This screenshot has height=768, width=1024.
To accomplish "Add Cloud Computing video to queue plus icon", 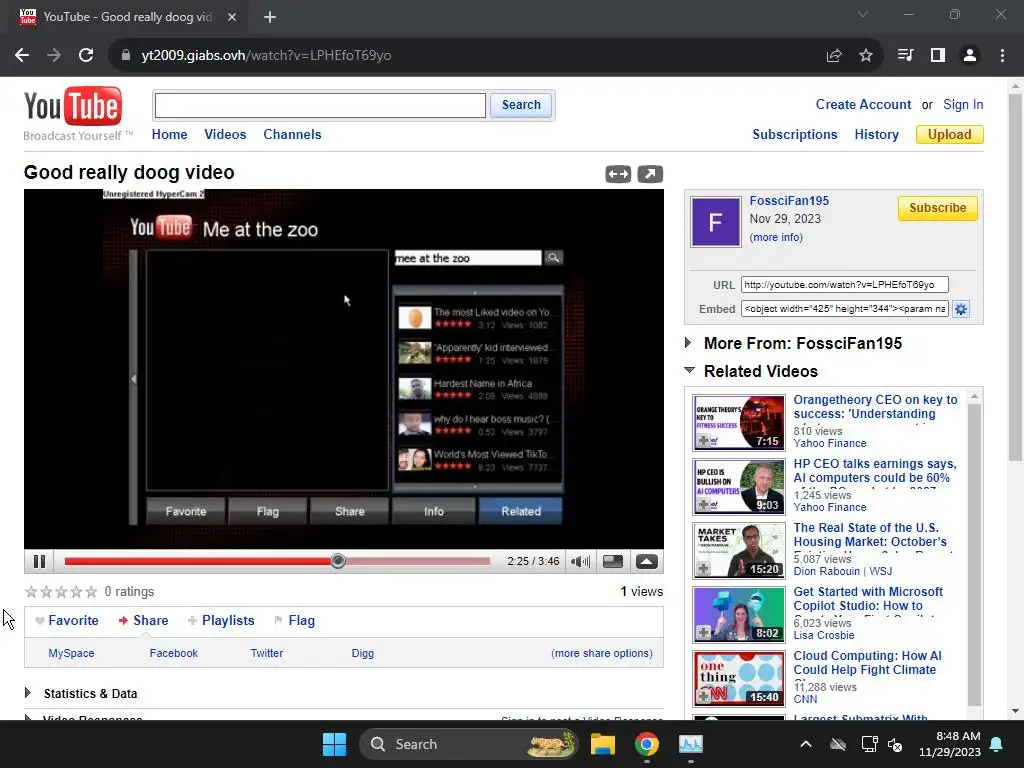I will (x=703, y=697).
